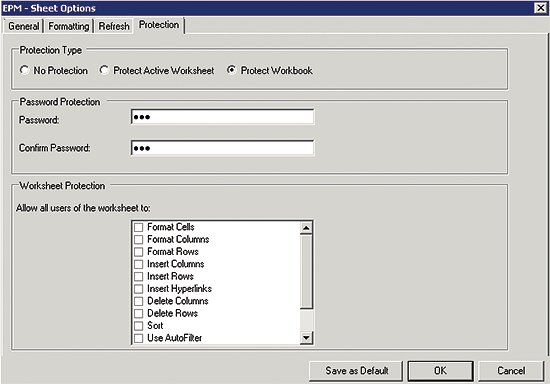Click the list scroll up arrow
The image size is (550, 384).
click(306, 228)
